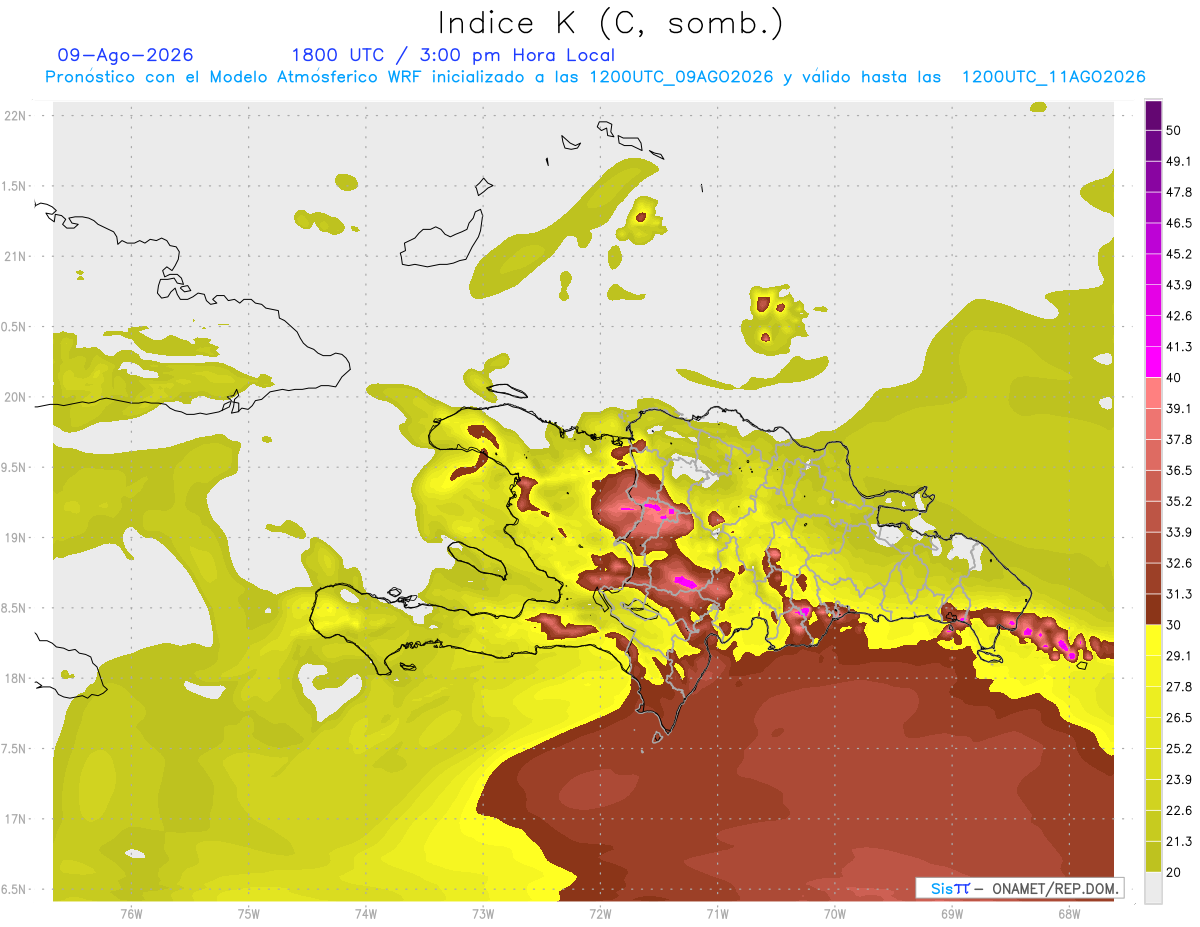
Task: Click the color scale value "20"
Action: (1173, 872)
